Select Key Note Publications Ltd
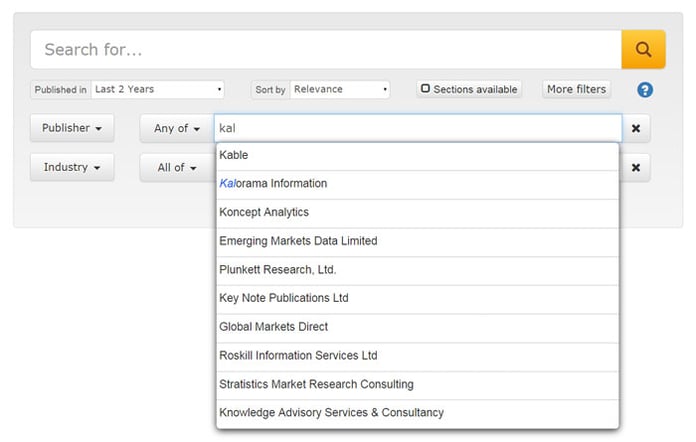The image size is (696, 442). pyautogui.click(x=417, y=300)
